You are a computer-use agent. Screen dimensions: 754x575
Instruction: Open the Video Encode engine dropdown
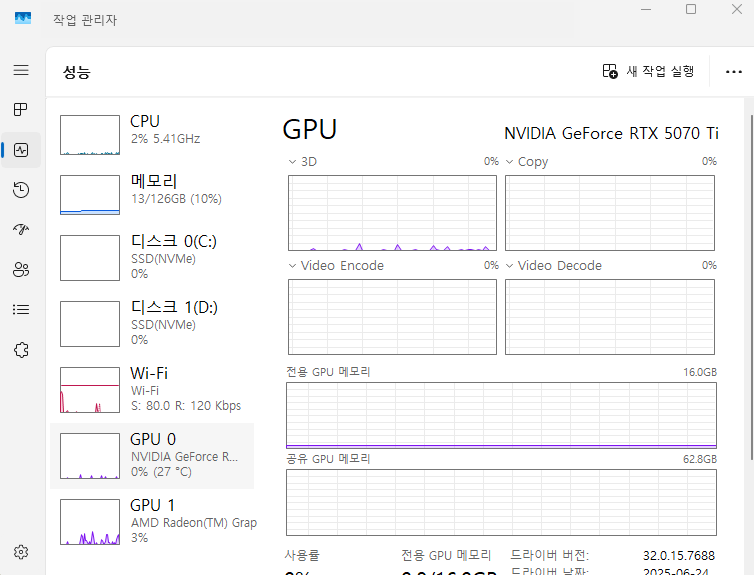[x=293, y=266]
